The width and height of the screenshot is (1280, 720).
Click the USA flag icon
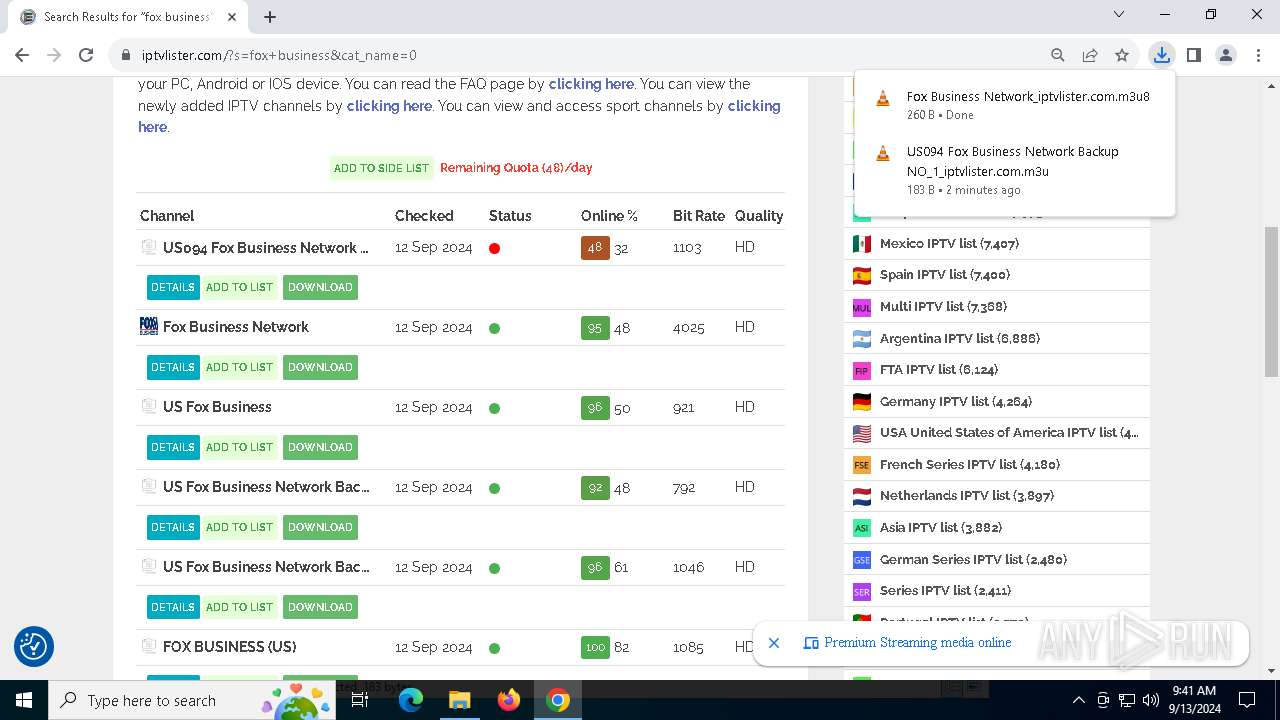[x=862, y=433]
